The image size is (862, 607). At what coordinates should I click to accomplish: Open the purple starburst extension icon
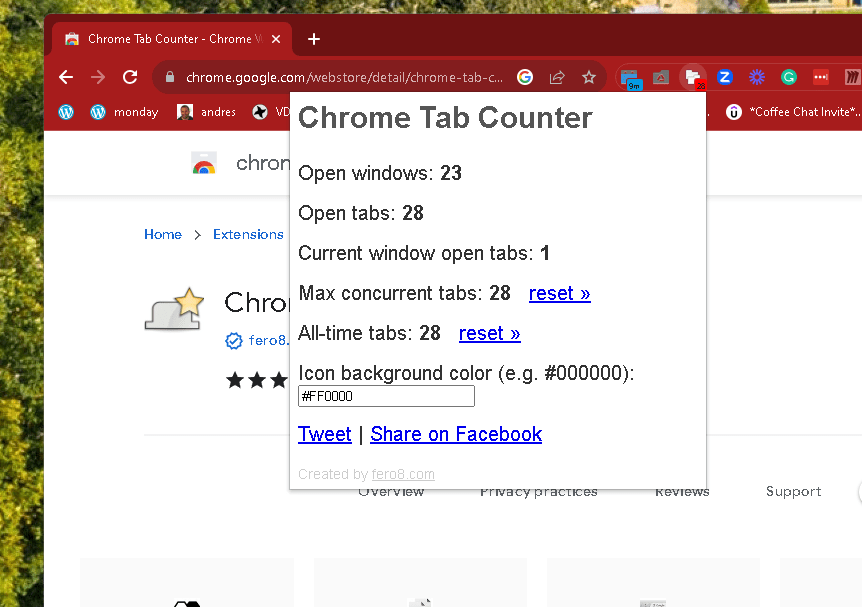[757, 77]
